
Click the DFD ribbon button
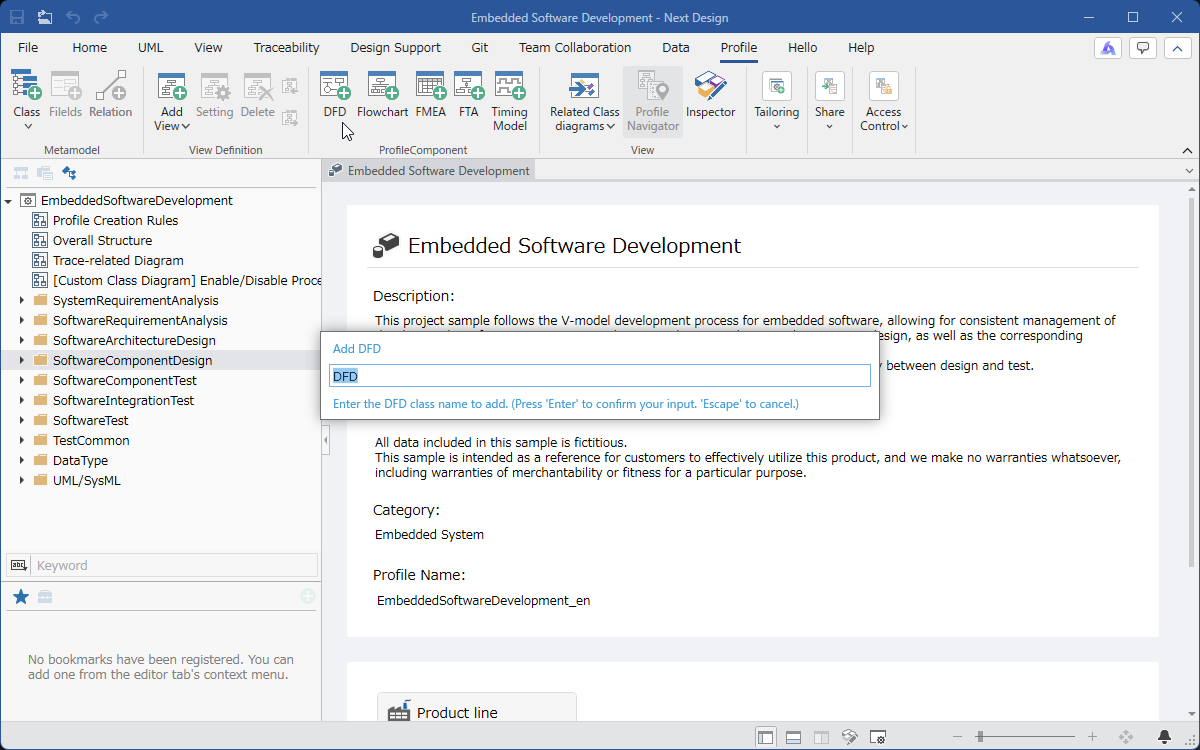pyautogui.click(x=335, y=95)
